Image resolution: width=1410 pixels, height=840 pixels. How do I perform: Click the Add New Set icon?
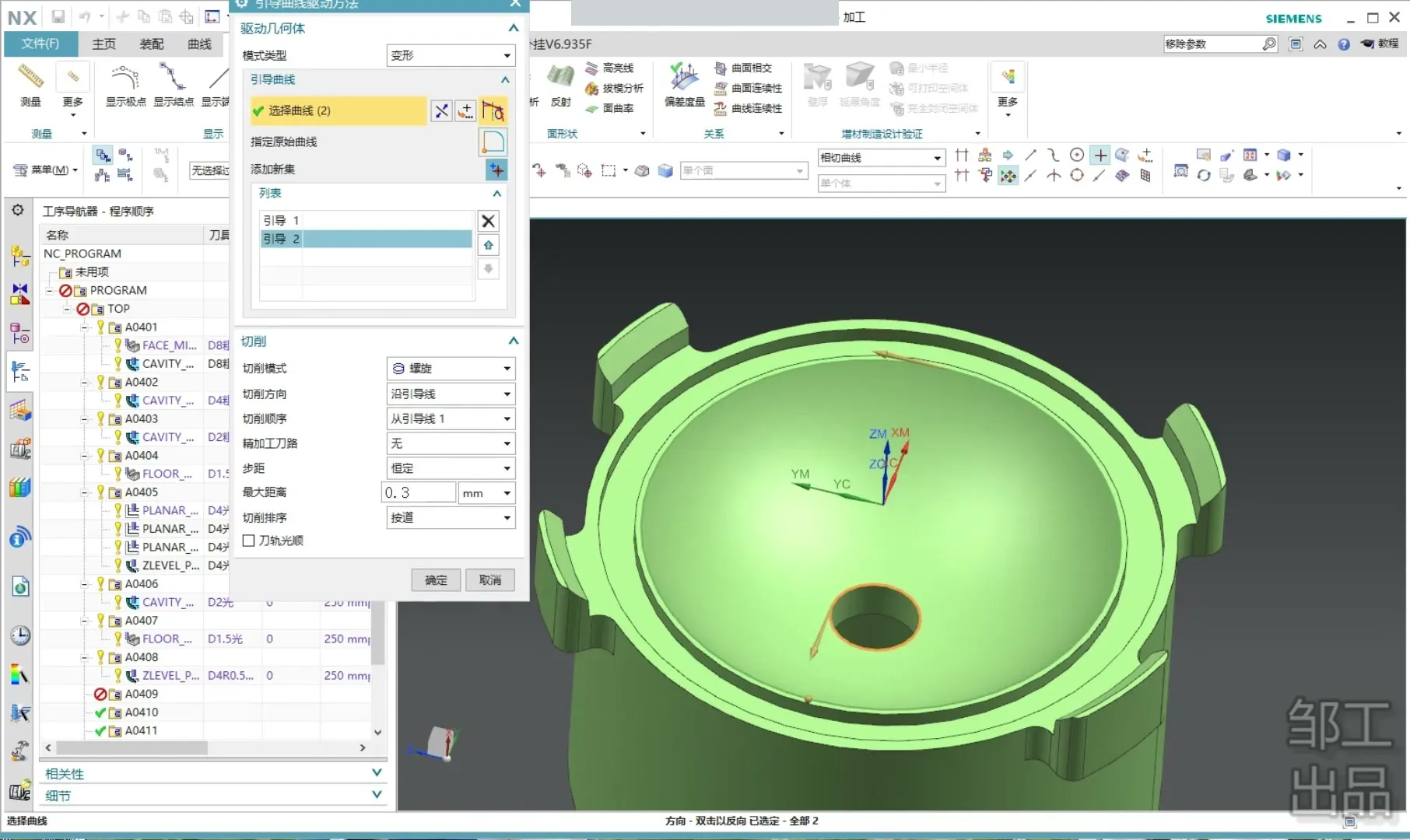pos(496,170)
